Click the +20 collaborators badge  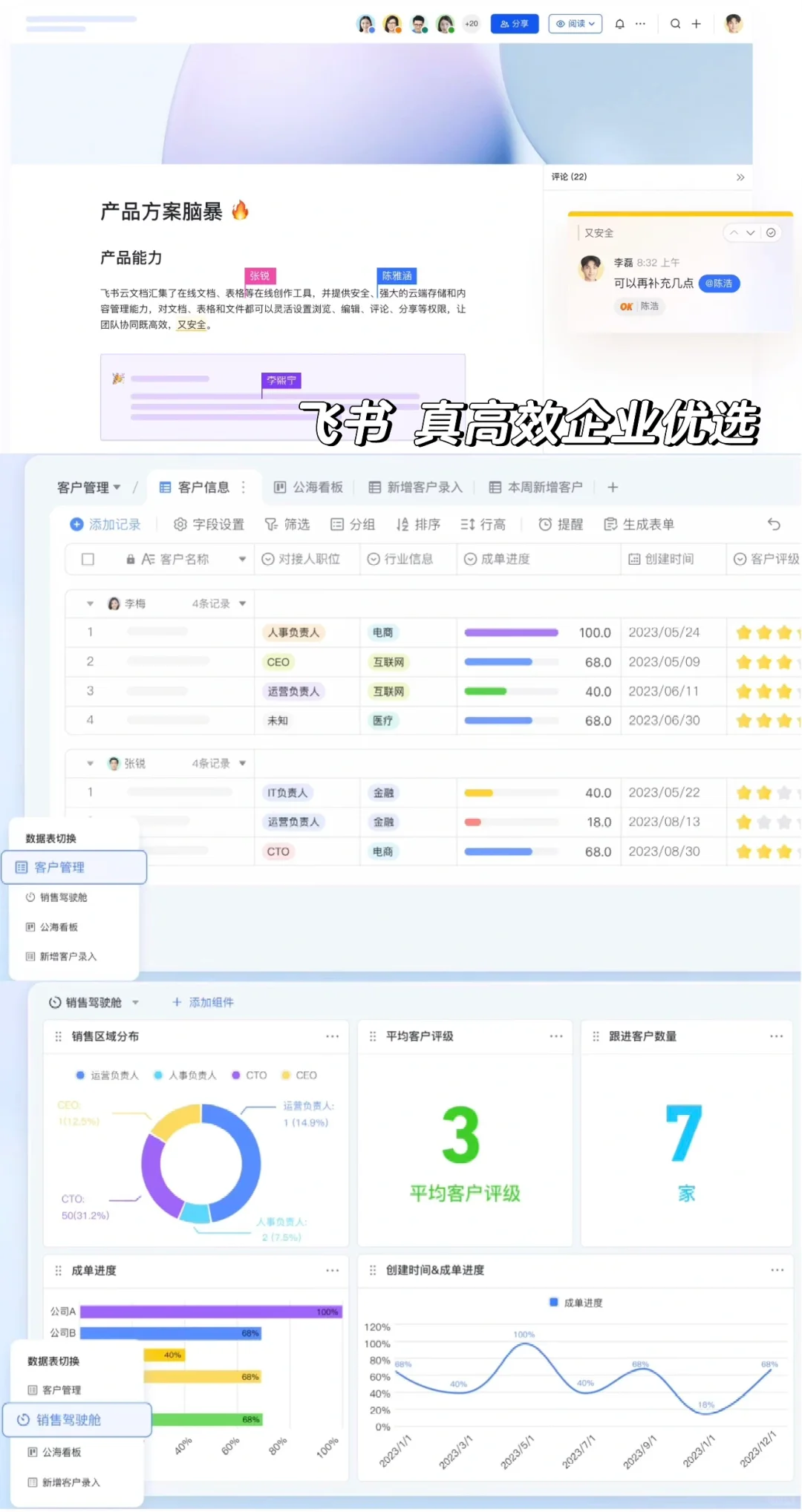pos(472,24)
